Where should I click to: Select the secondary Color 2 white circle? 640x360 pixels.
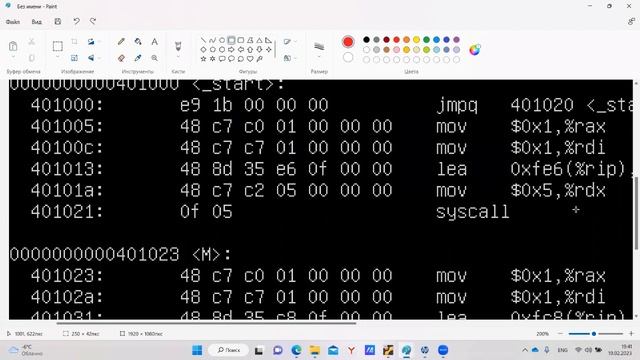click(348, 58)
